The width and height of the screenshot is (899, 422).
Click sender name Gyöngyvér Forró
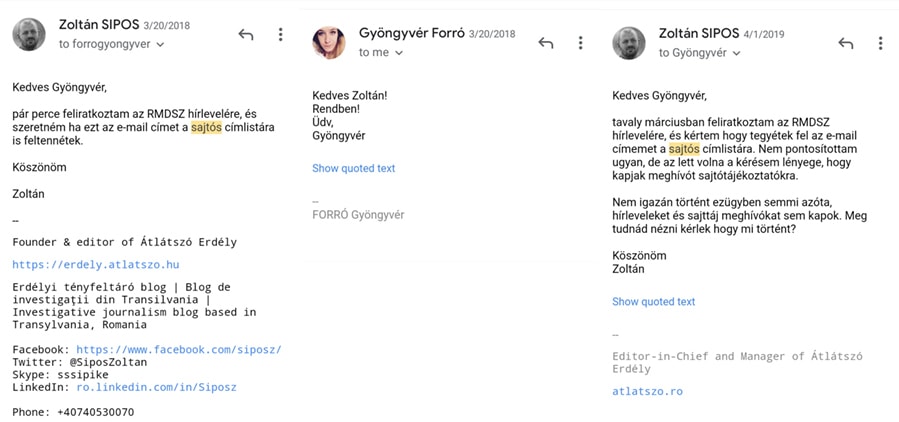click(x=412, y=33)
